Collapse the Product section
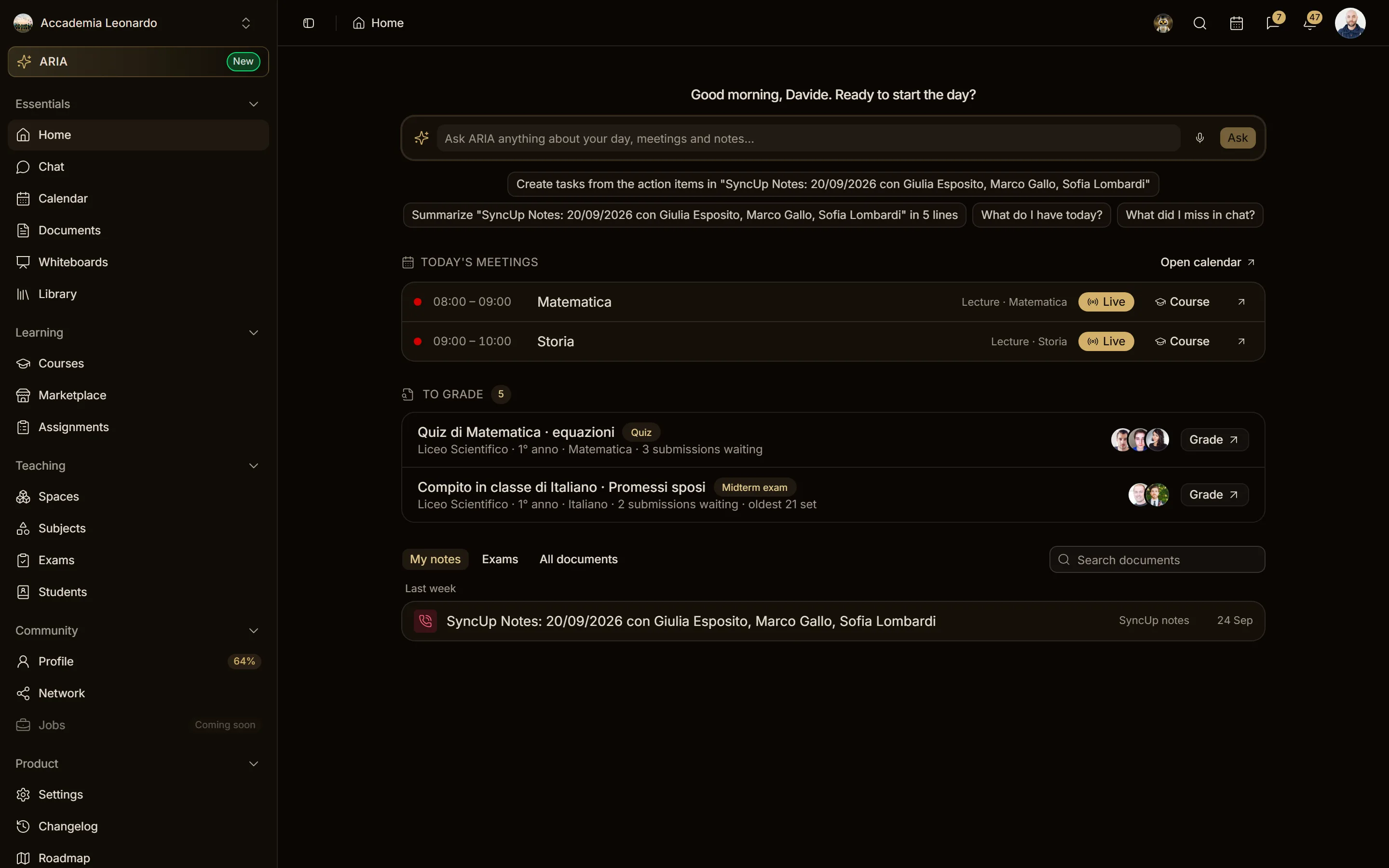Viewport: 1389px width, 868px height. point(253,763)
